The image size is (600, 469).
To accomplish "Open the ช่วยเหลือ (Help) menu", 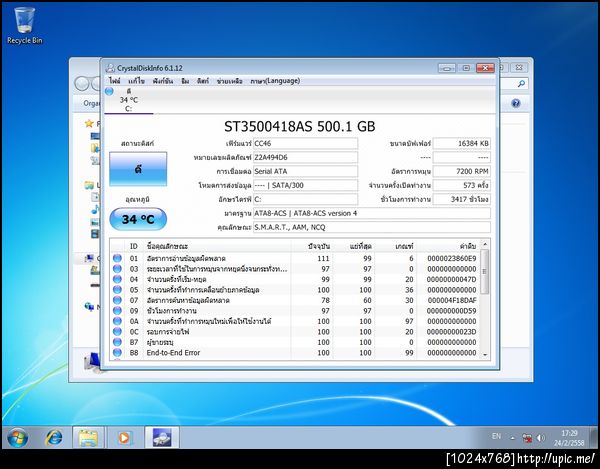I will coord(229,81).
